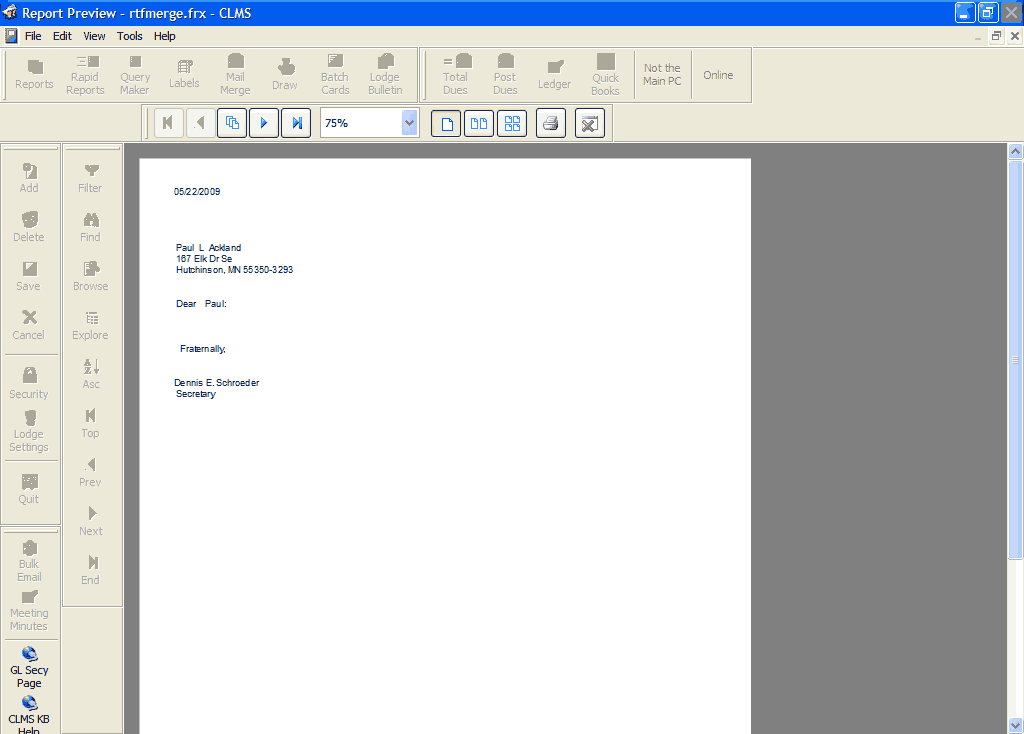Open the Help menu
Screen dimensions: 1024x734
164,36
